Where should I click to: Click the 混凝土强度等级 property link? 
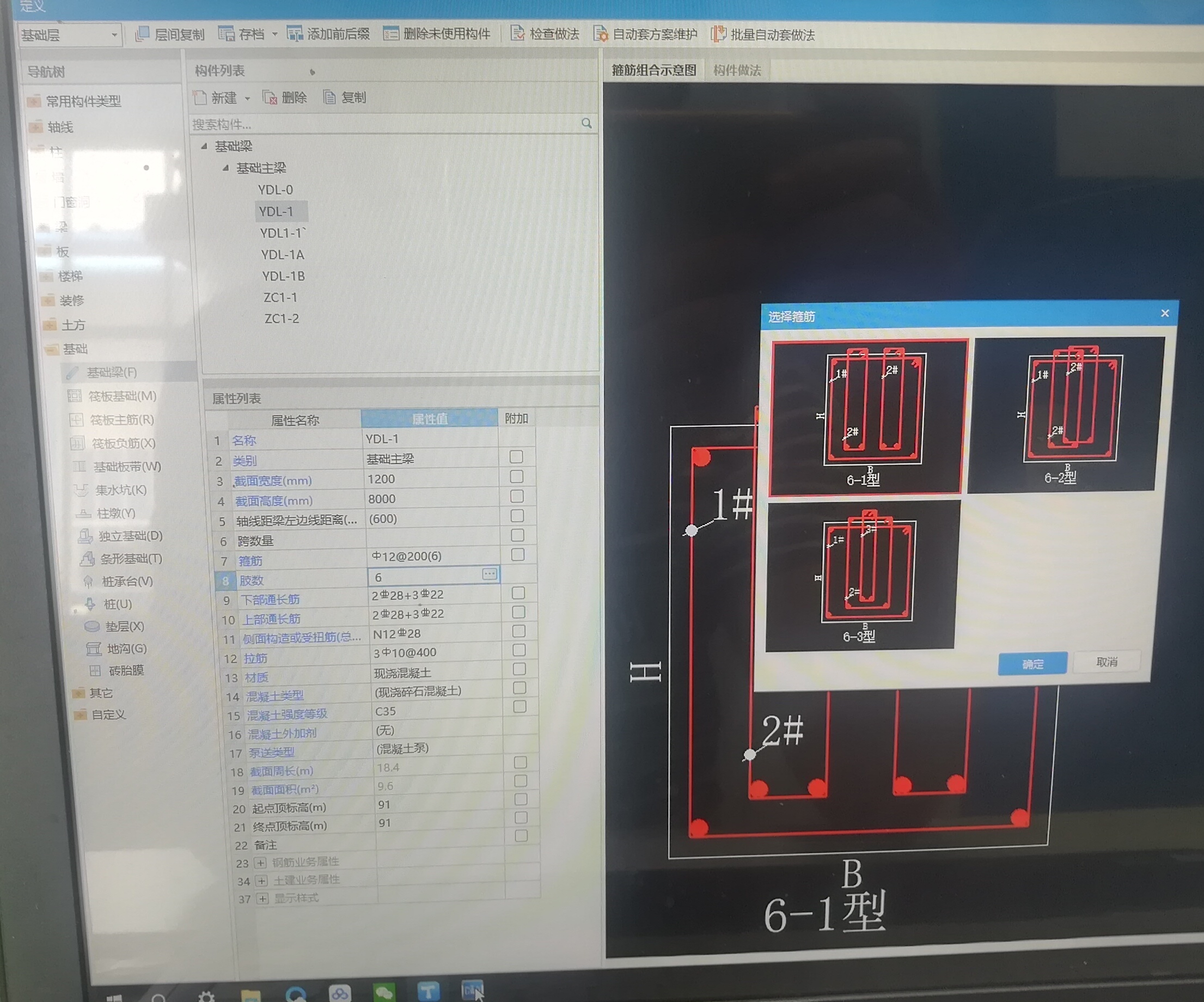[286, 714]
